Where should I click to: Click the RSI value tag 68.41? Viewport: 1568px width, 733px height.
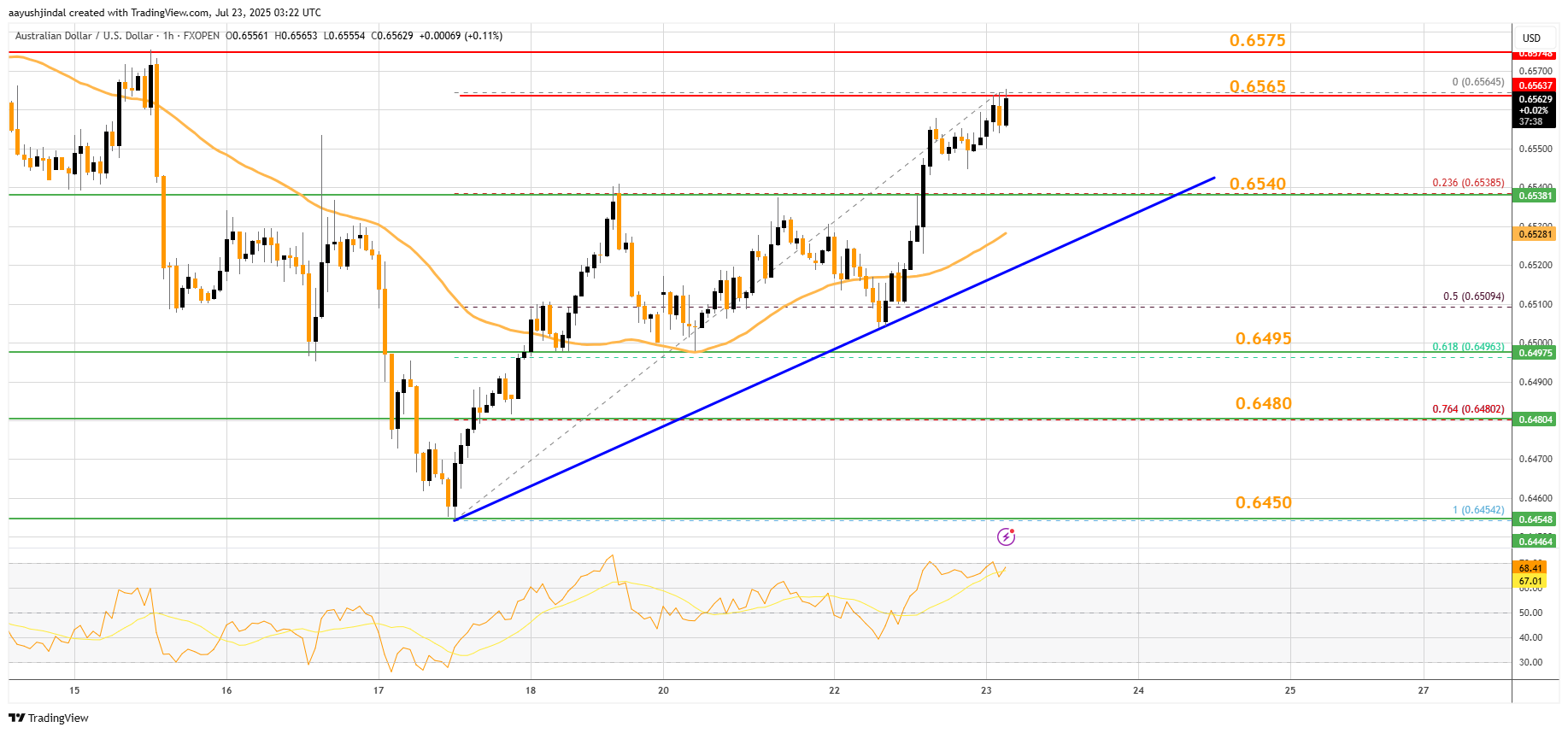(1530, 568)
